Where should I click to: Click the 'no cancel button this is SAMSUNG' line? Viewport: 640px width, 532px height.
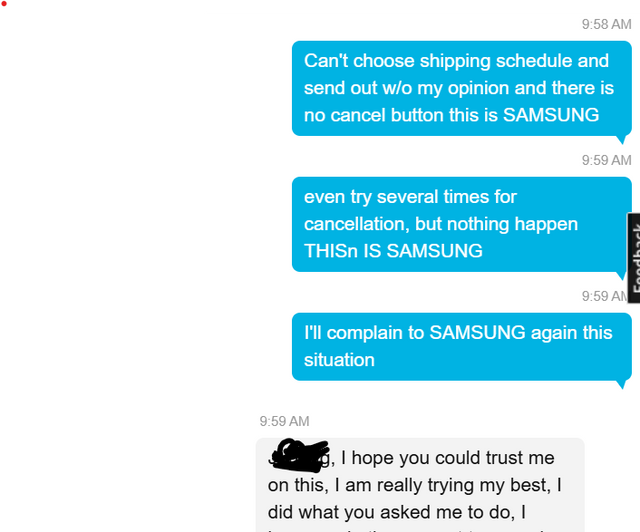click(451, 115)
